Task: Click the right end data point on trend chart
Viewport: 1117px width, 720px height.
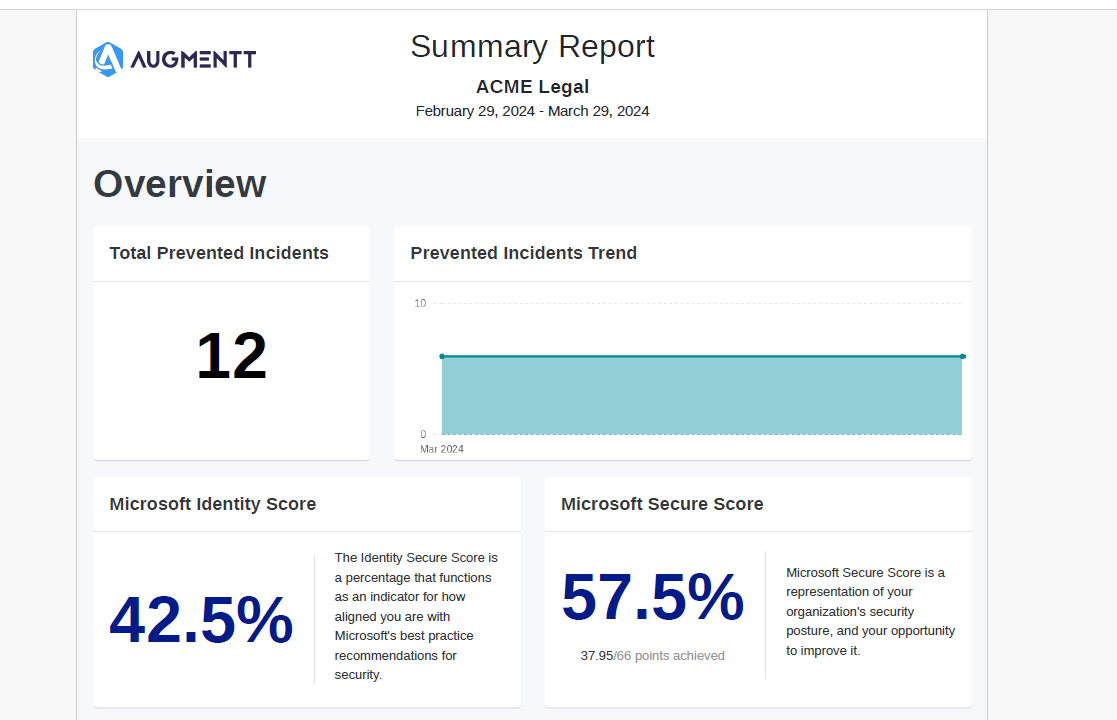Action: pyautogui.click(x=962, y=356)
